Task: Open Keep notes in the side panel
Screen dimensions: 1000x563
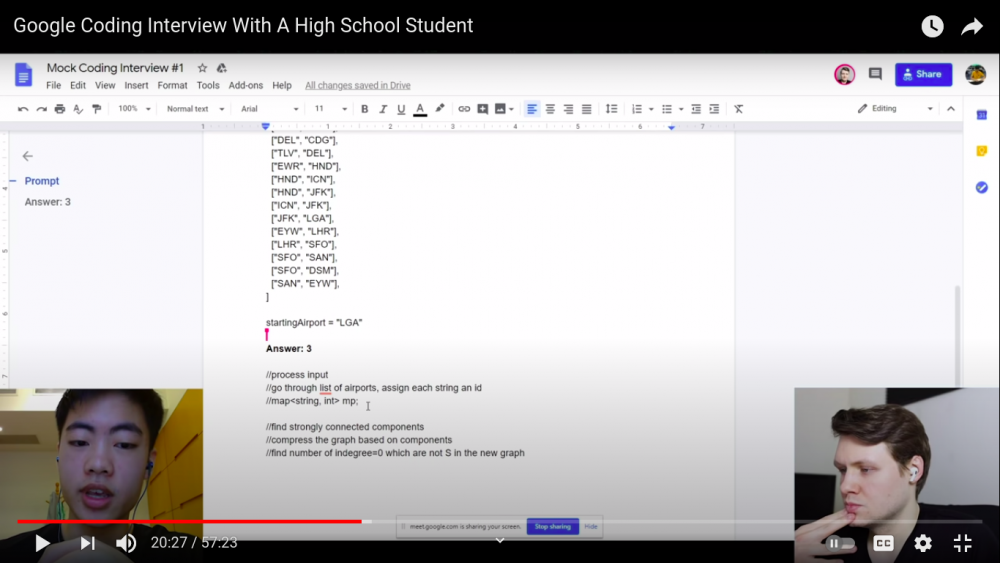Action: tap(982, 151)
